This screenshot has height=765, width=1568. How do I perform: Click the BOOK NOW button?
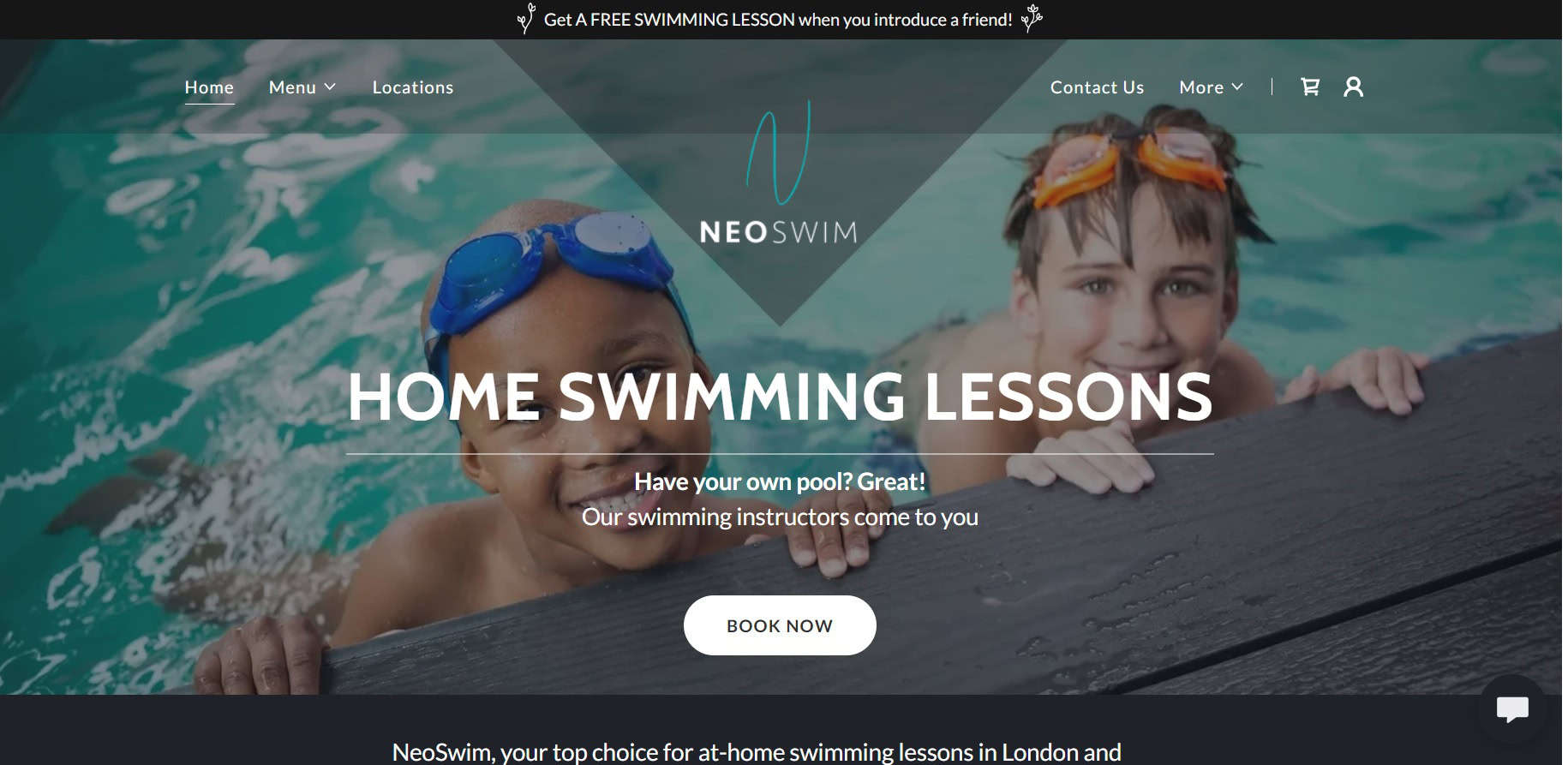coord(780,625)
